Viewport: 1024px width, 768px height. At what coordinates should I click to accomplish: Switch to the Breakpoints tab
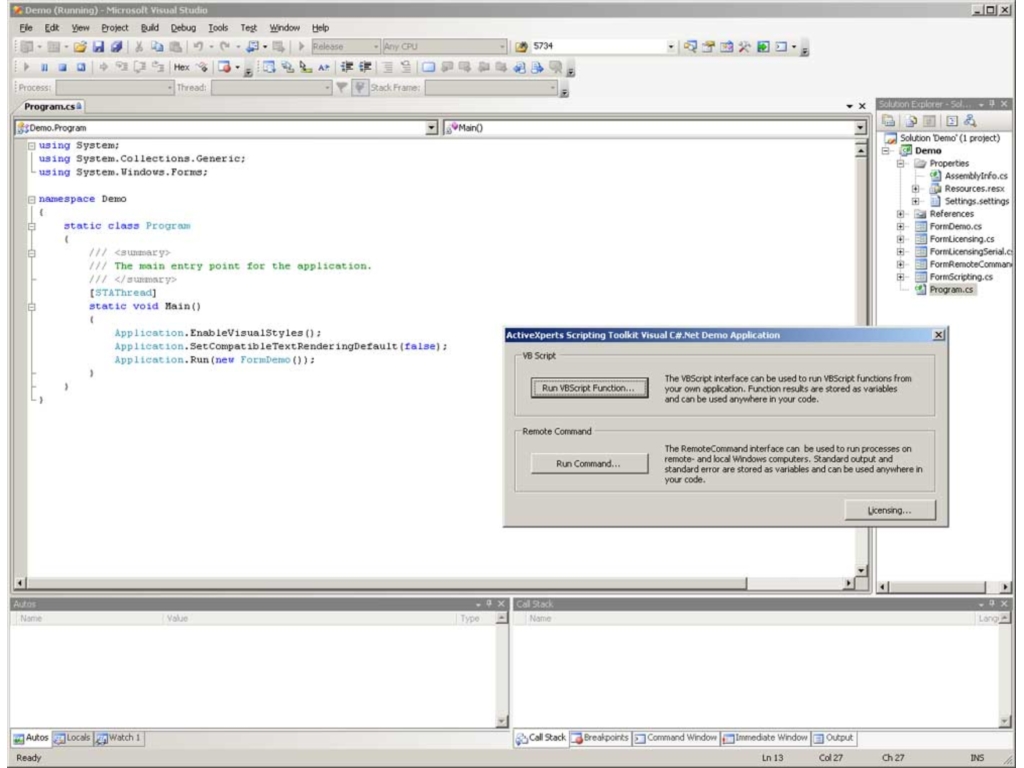(600, 738)
